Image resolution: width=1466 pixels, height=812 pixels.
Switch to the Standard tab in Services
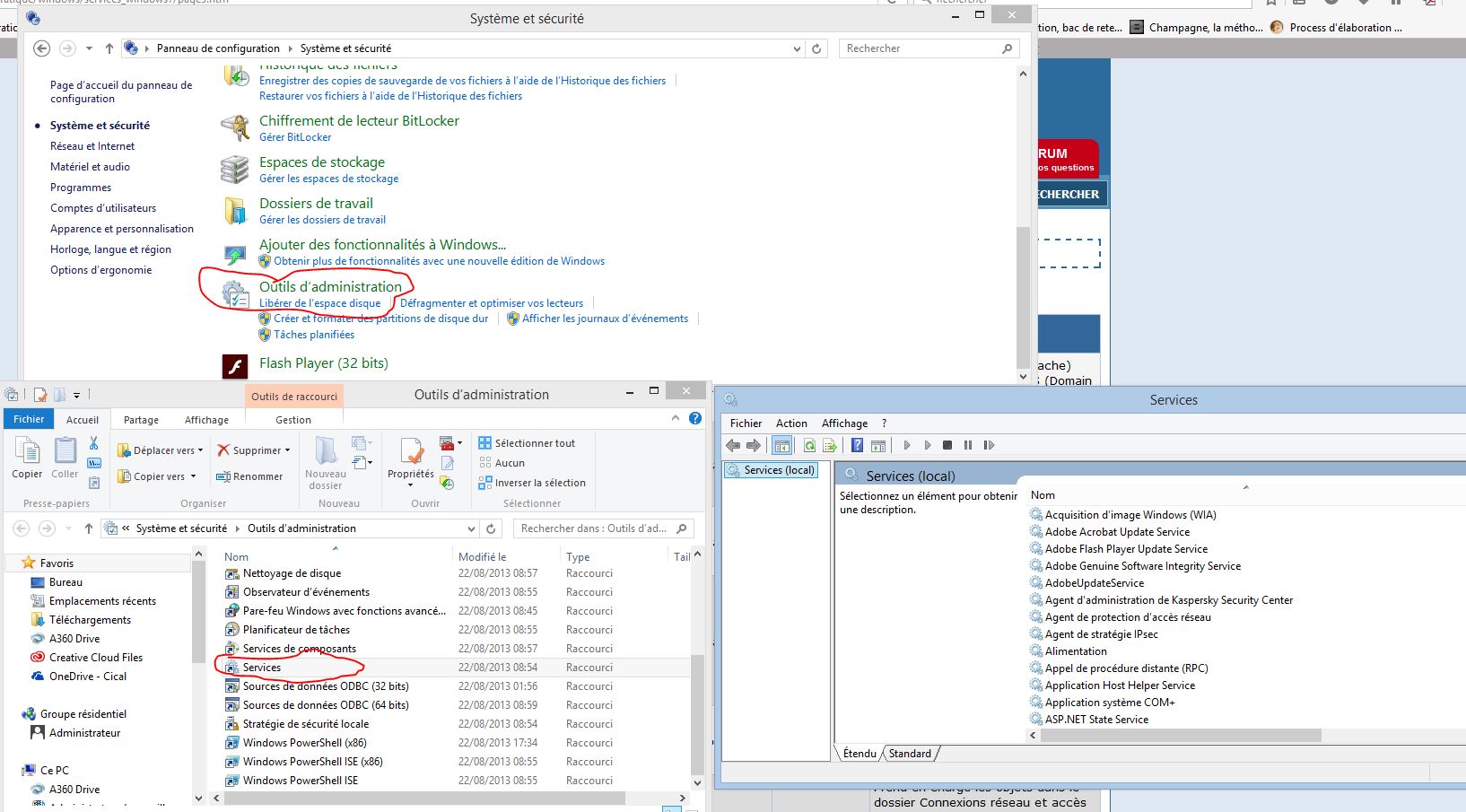pyautogui.click(x=910, y=754)
